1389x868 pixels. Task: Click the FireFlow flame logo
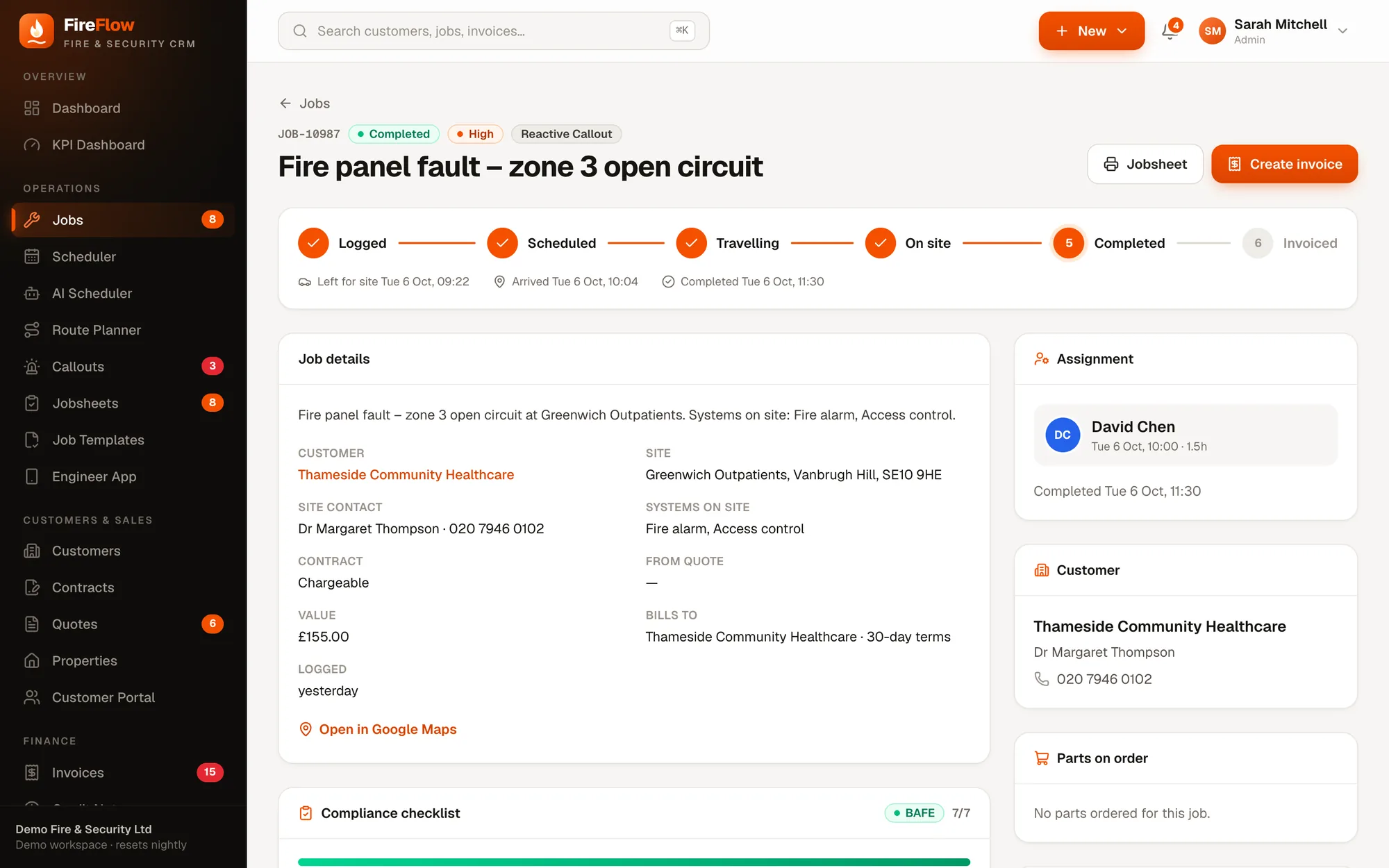pos(37,31)
